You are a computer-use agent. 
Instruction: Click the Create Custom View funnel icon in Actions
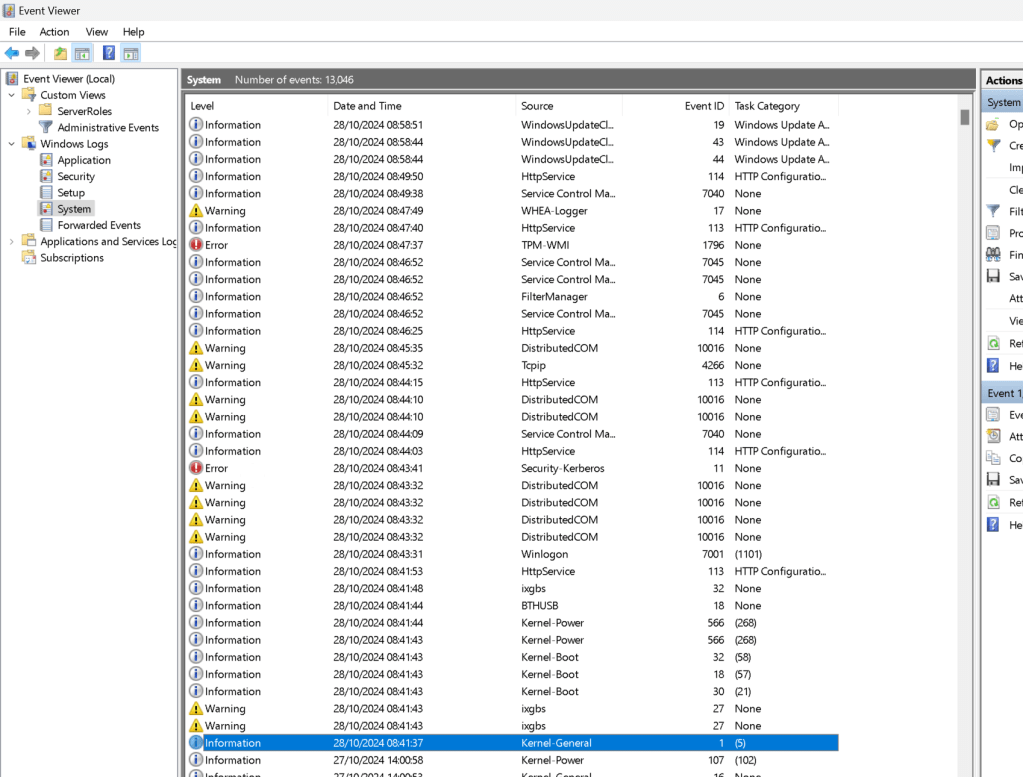pyautogui.click(x=993, y=145)
